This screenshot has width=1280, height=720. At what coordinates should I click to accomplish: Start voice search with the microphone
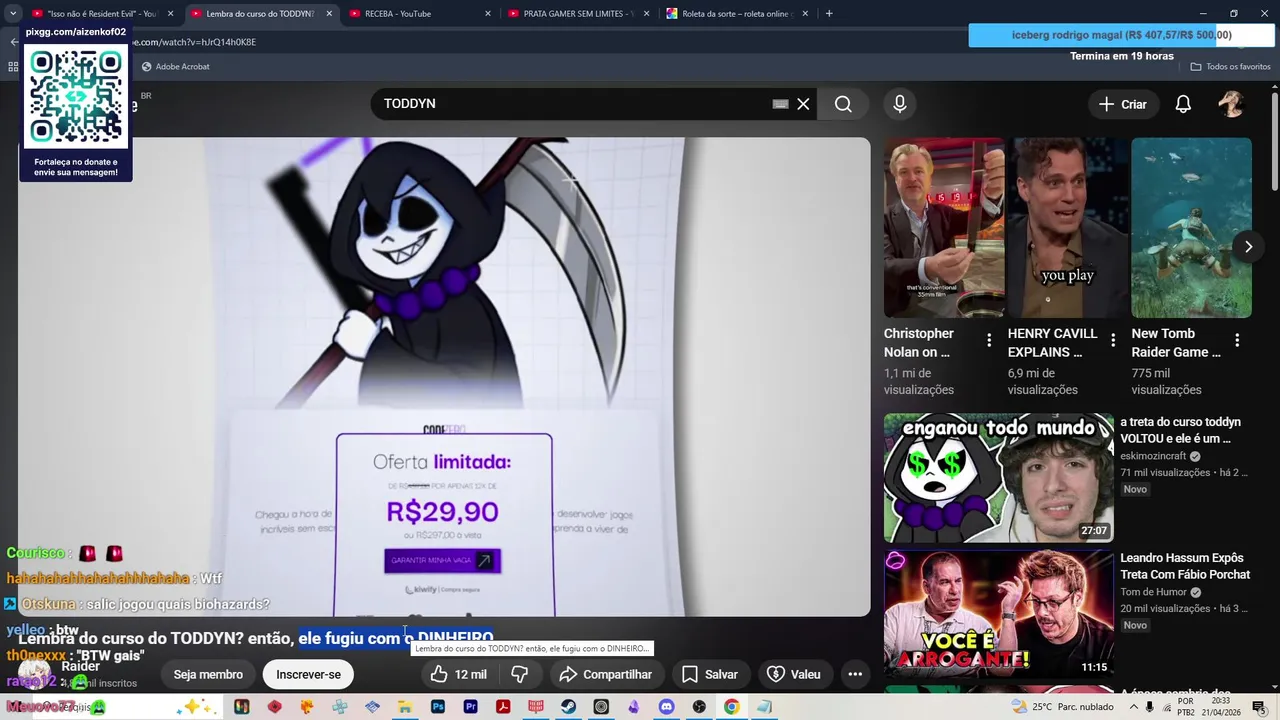point(899,104)
